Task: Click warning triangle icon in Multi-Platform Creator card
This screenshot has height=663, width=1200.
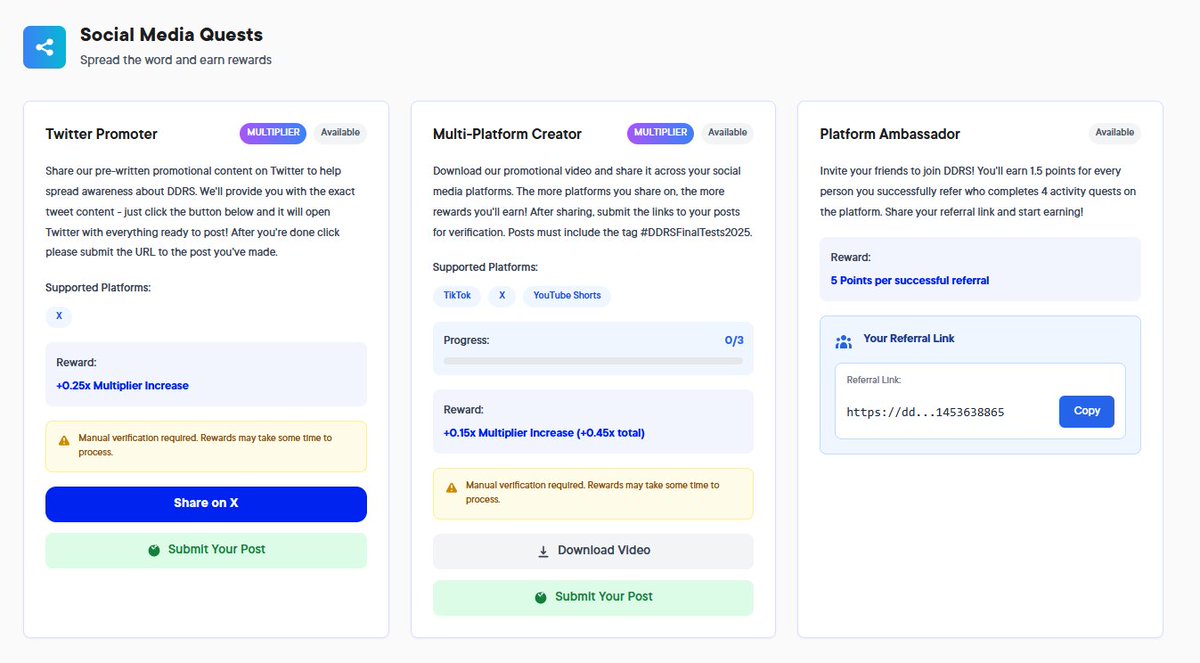Action: pyautogui.click(x=451, y=487)
